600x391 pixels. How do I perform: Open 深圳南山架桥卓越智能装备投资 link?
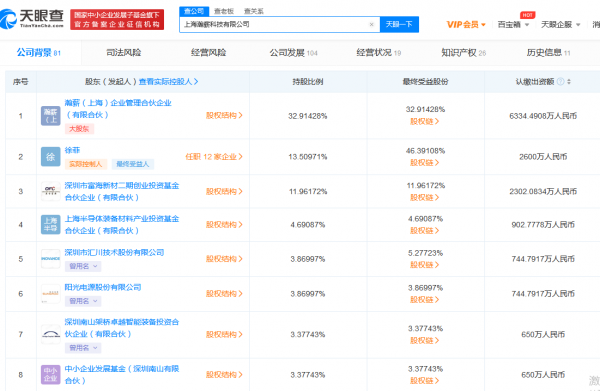tap(122, 328)
